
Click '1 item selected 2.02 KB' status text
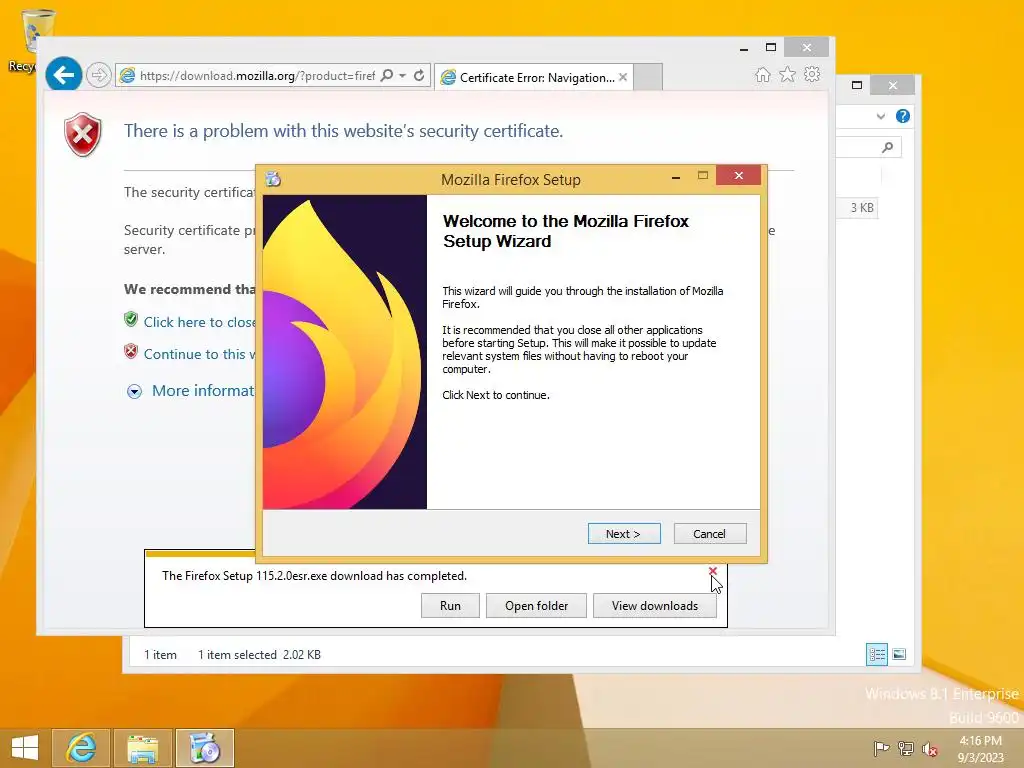259,654
